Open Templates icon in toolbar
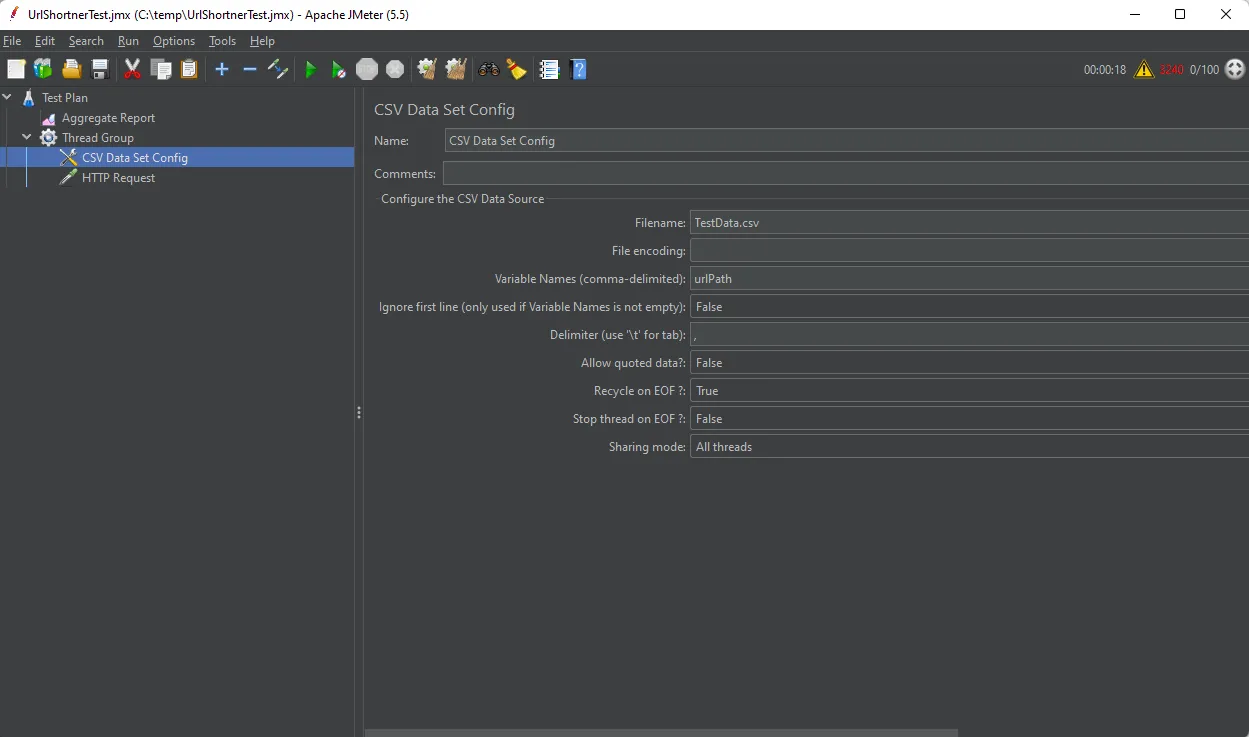This screenshot has width=1249, height=737. click(43, 69)
